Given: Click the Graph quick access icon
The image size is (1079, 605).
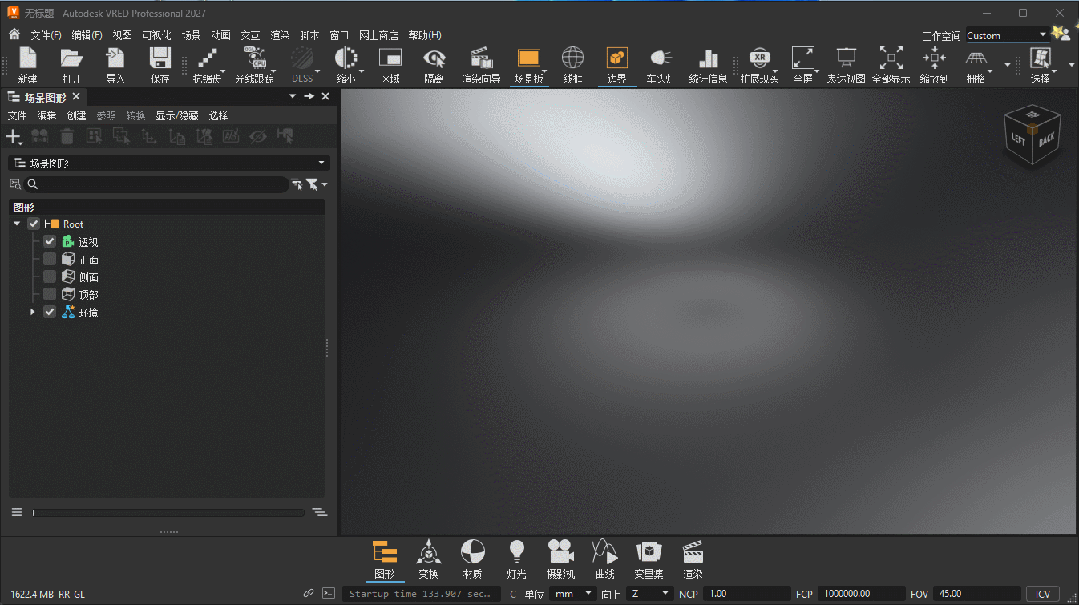Looking at the screenshot, I should (385, 553).
